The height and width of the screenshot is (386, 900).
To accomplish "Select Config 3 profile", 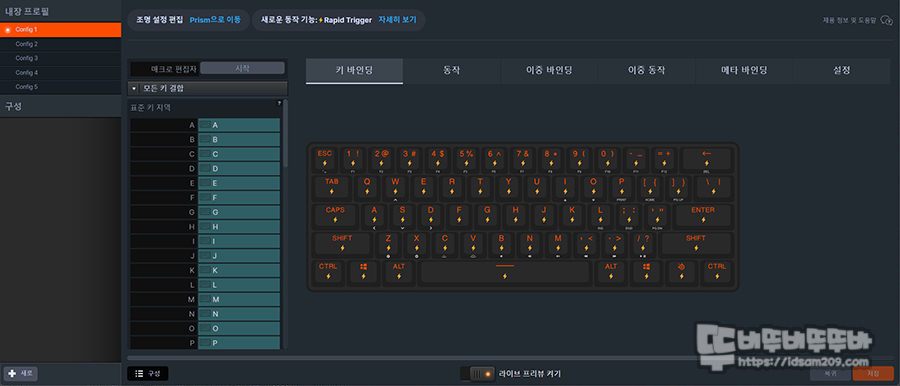I will click(x=60, y=58).
